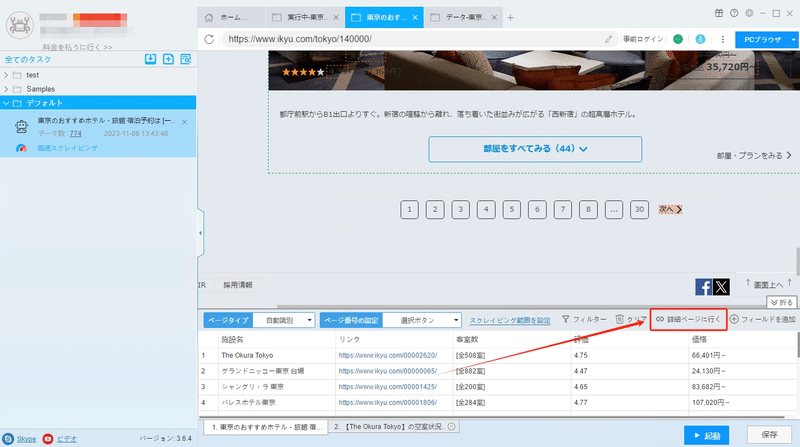Click the speedometer icon beside 高速スクレイピング
The width and height of the screenshot is (800, 447).
pyautogui.click(x=21, y=148)
